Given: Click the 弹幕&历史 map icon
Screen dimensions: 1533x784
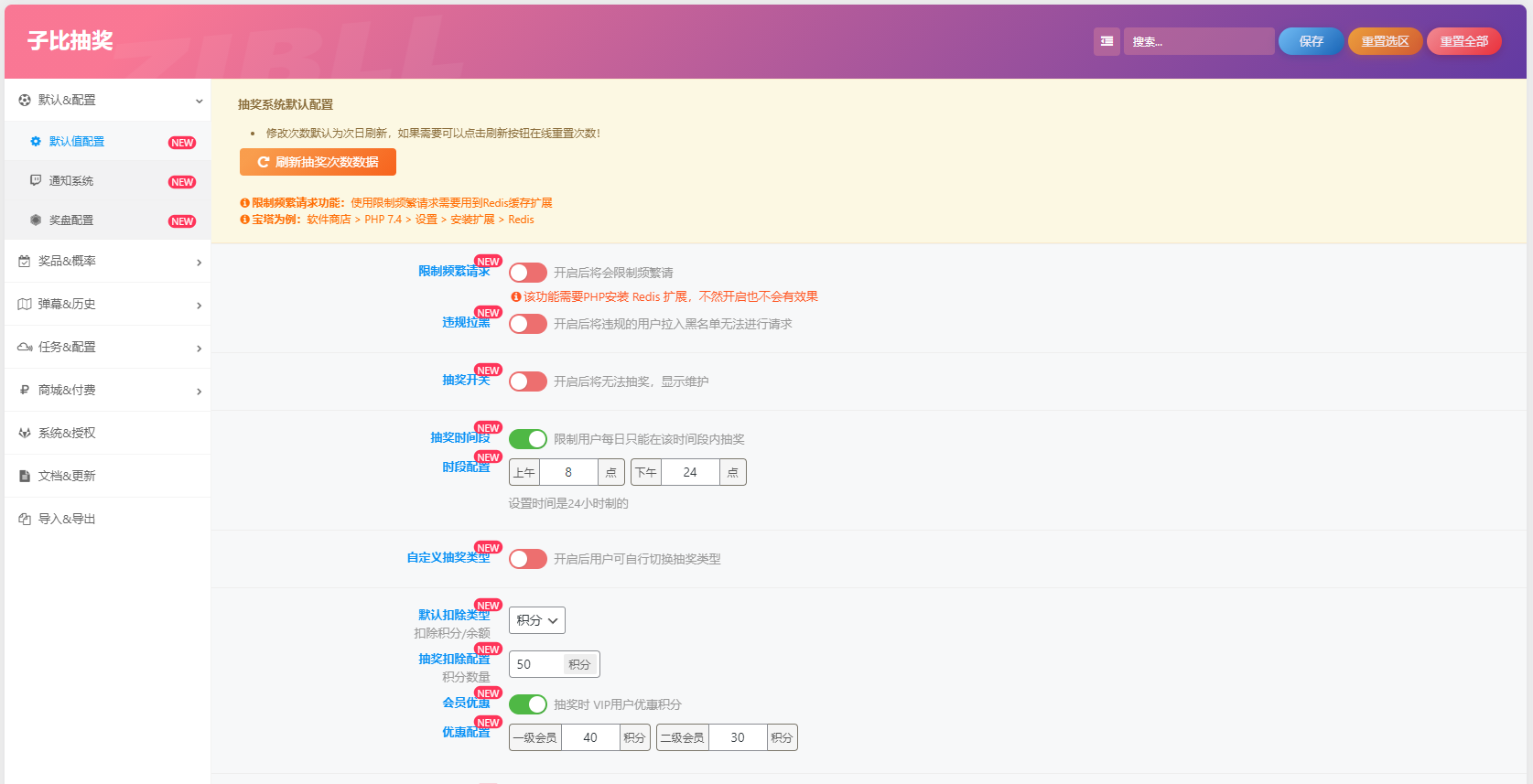Looking at the screenshot, I should click(25, 305).
